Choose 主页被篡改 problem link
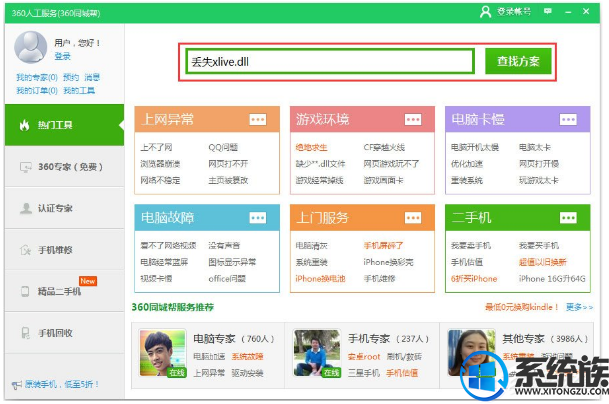Screen dimensions: 609x404 coord(228,180)
